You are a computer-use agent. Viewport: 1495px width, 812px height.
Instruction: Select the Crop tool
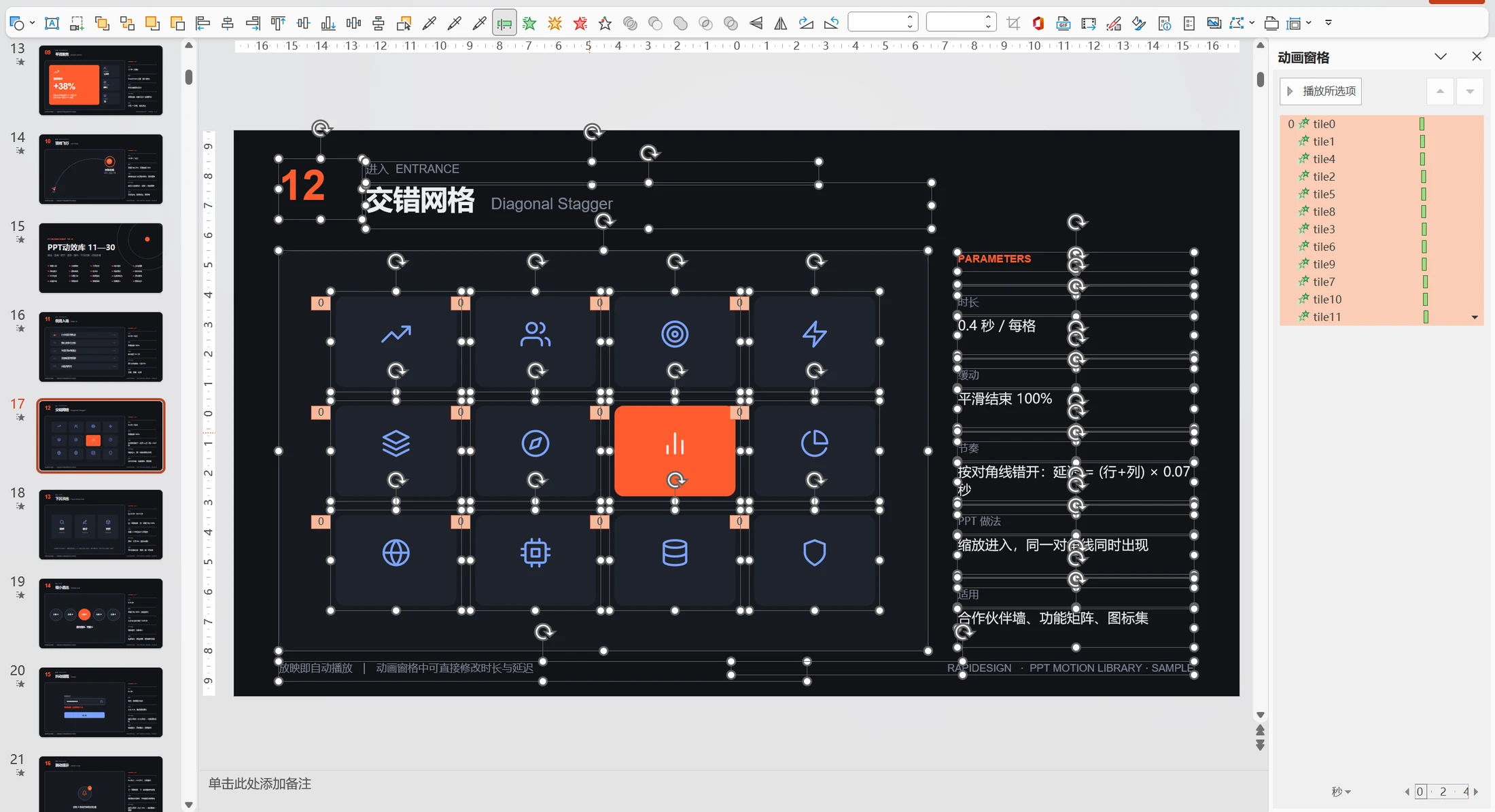pos(1013,24)
